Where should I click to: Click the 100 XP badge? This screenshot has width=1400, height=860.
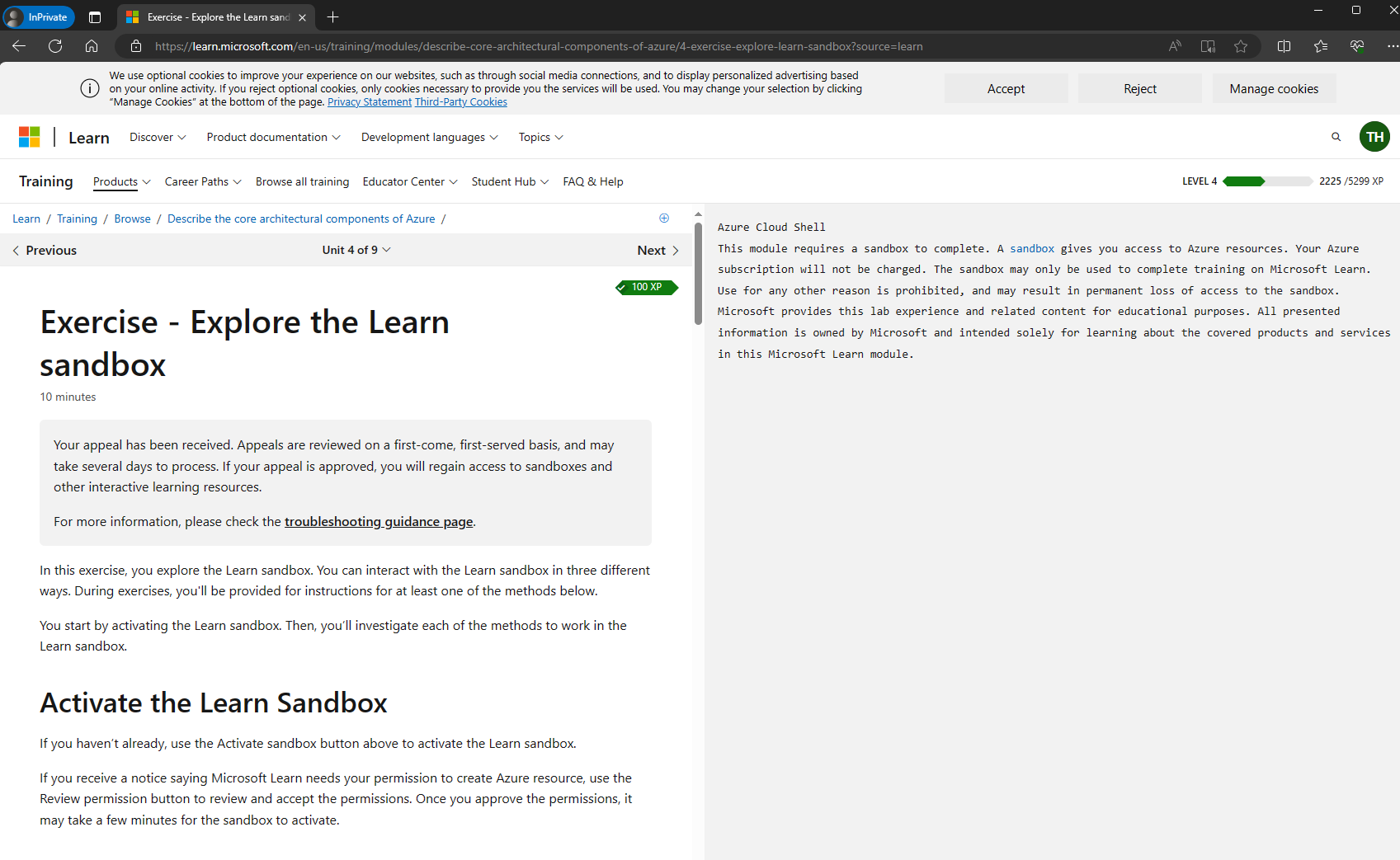647,287
